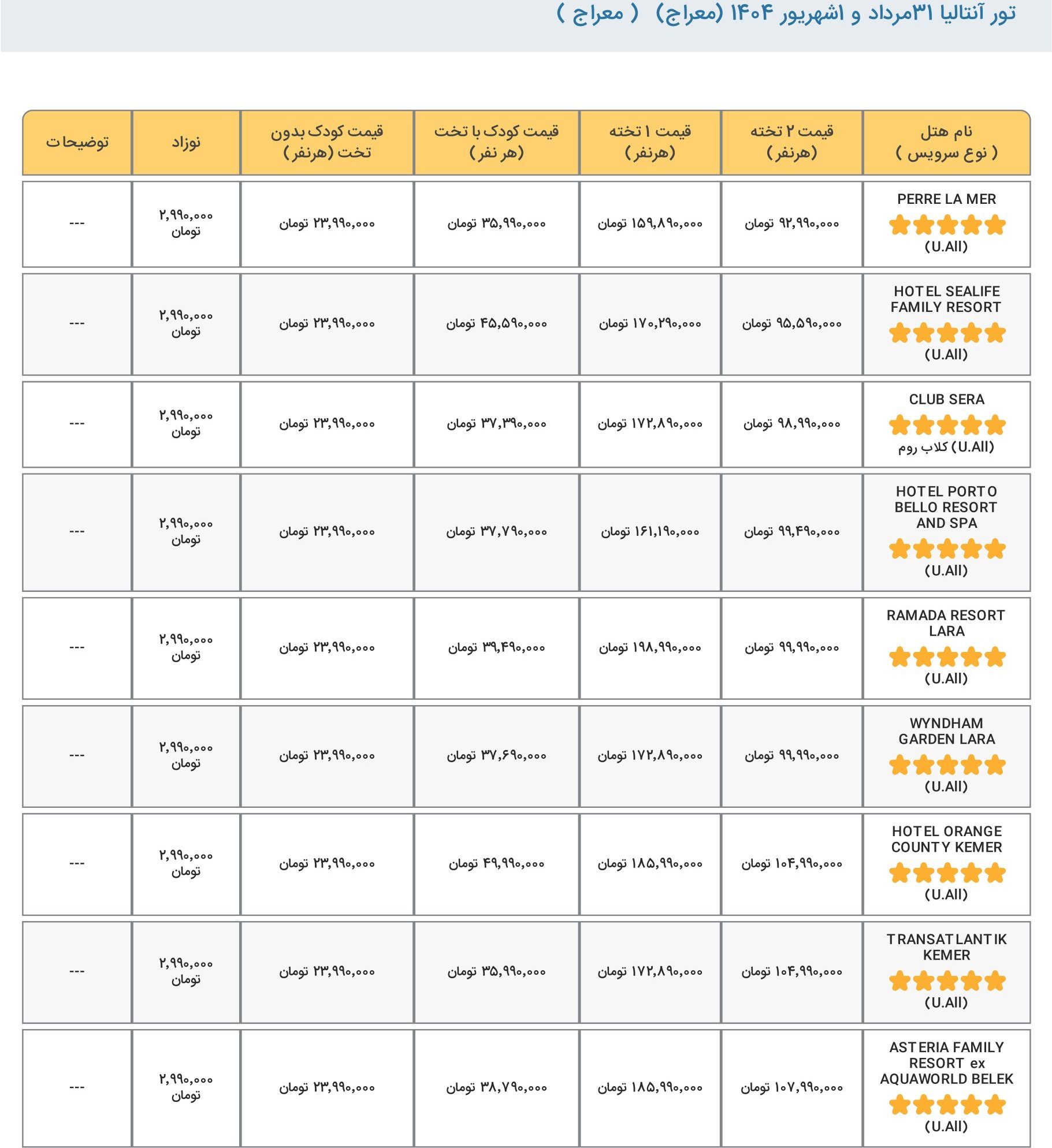Select the TRANSATLANTIK KEMER star rating
The height and width of the screenshot is (1148, 1052).
point(947,981)
